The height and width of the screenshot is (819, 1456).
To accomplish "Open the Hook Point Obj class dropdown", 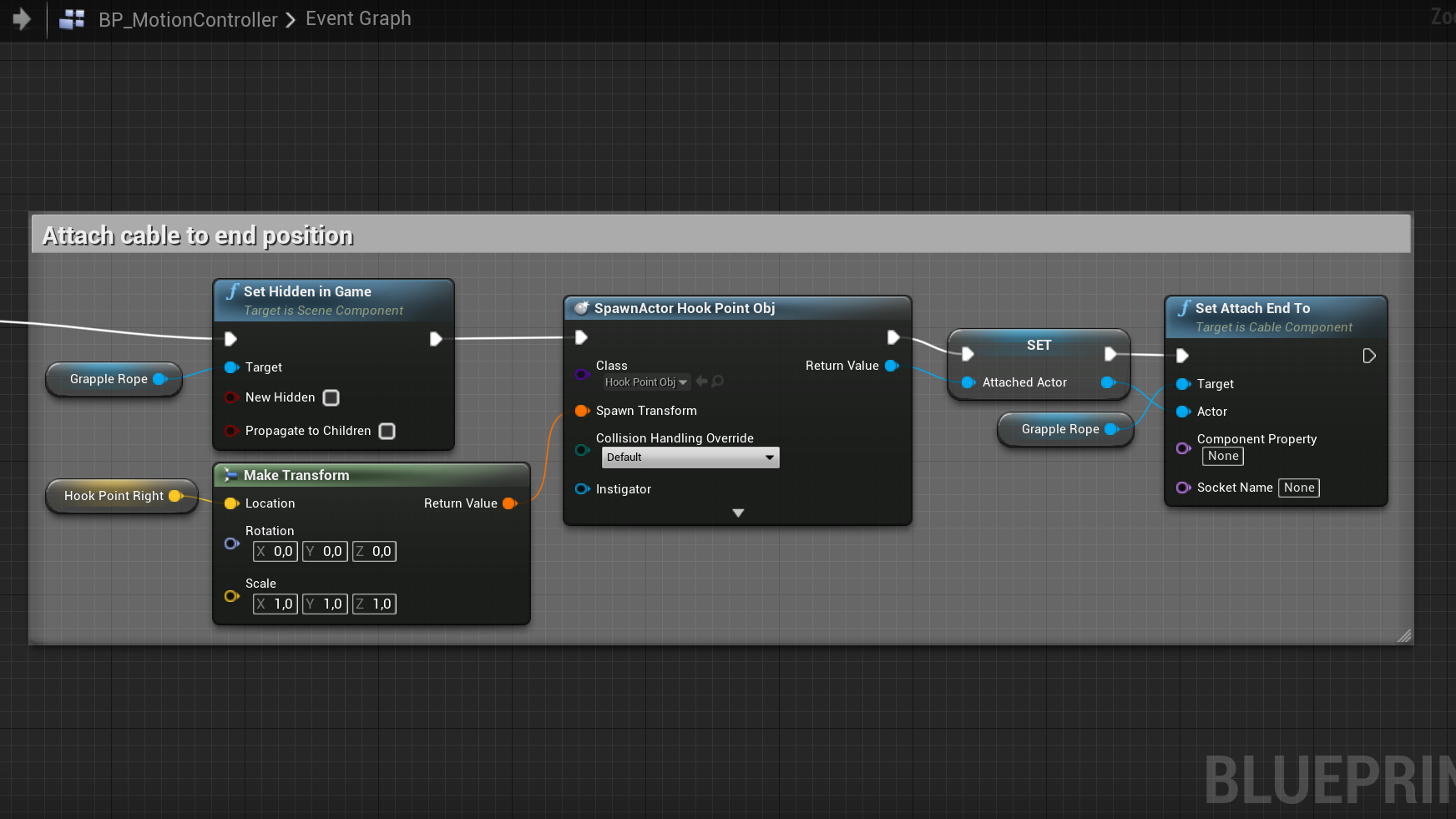I will [x=646, y=382].
